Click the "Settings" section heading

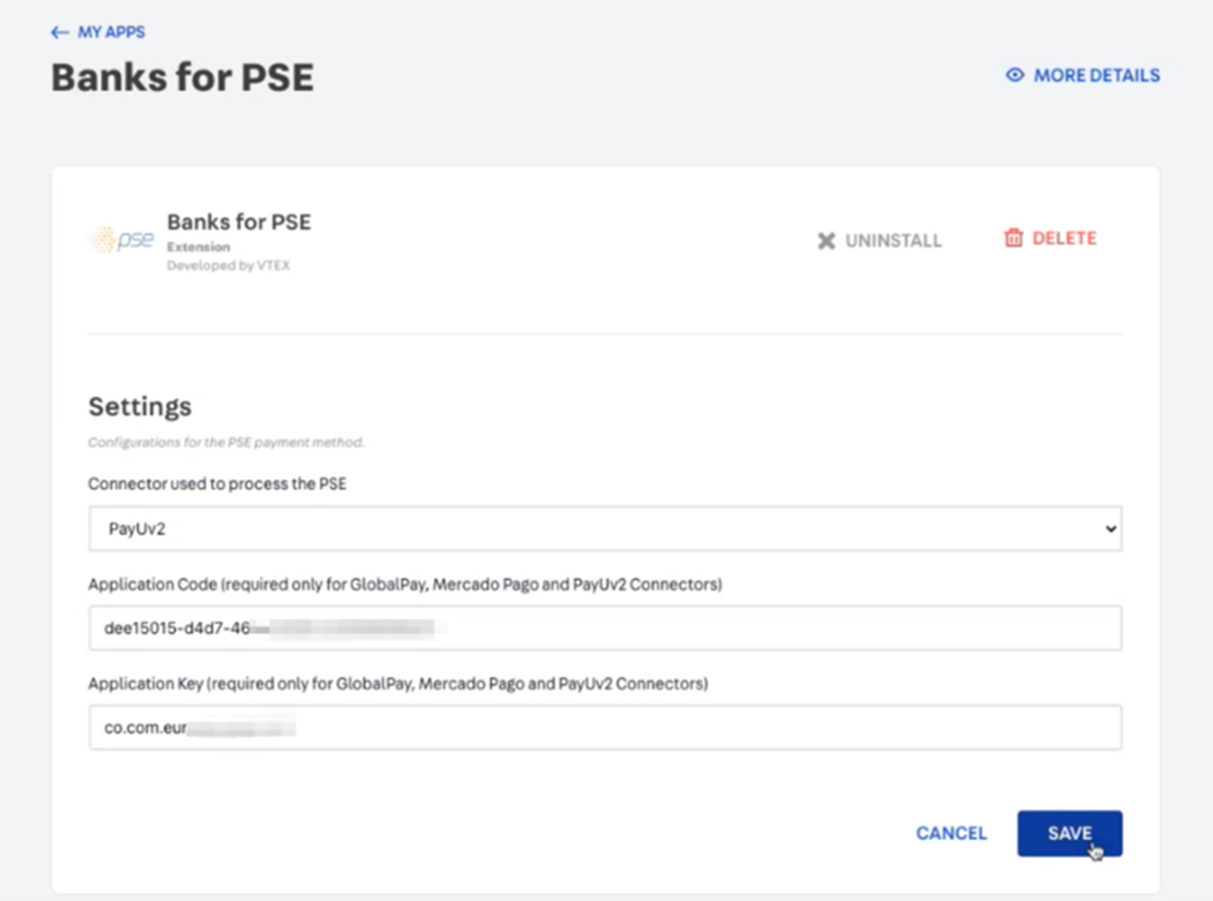point(140,406)
